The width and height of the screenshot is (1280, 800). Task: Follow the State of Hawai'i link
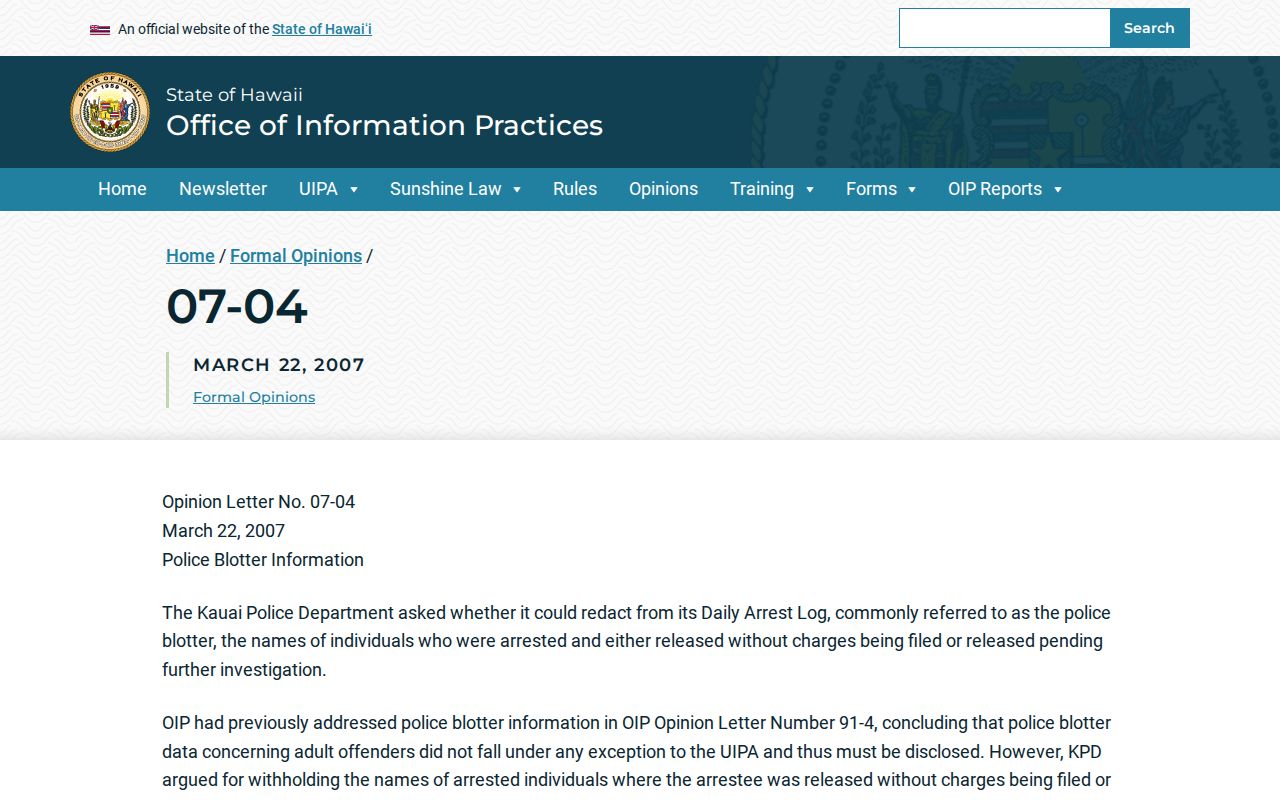322,29
